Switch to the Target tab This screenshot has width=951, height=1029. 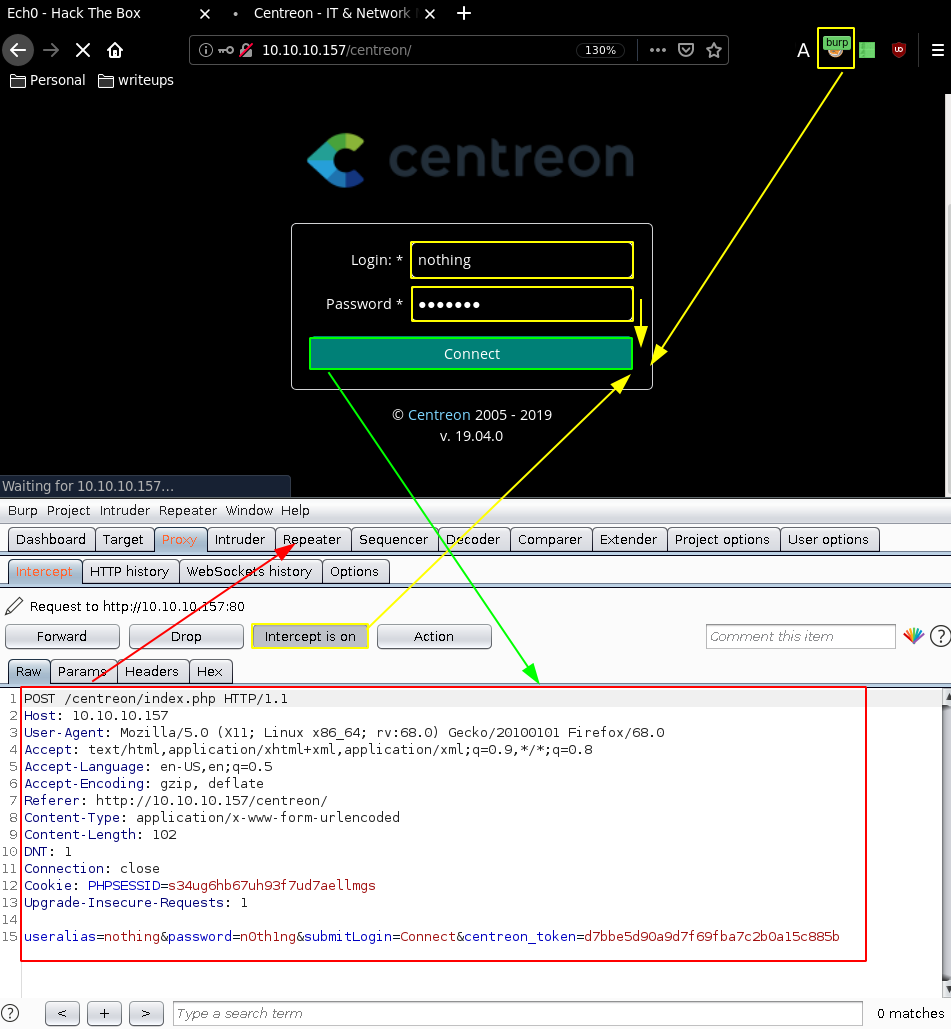click(123, 539)
